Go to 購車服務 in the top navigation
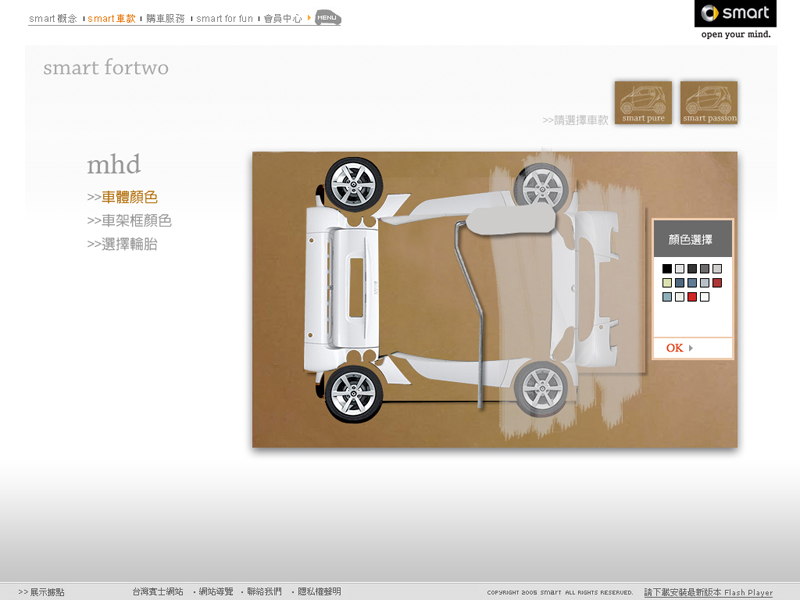 tap(165, 19)
